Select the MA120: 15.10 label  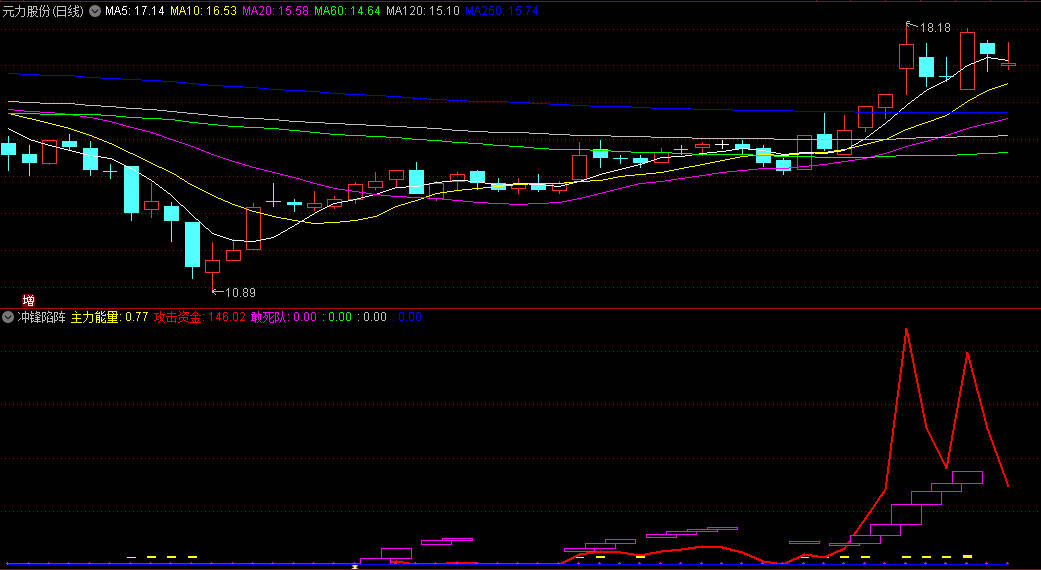pos(423,11)
